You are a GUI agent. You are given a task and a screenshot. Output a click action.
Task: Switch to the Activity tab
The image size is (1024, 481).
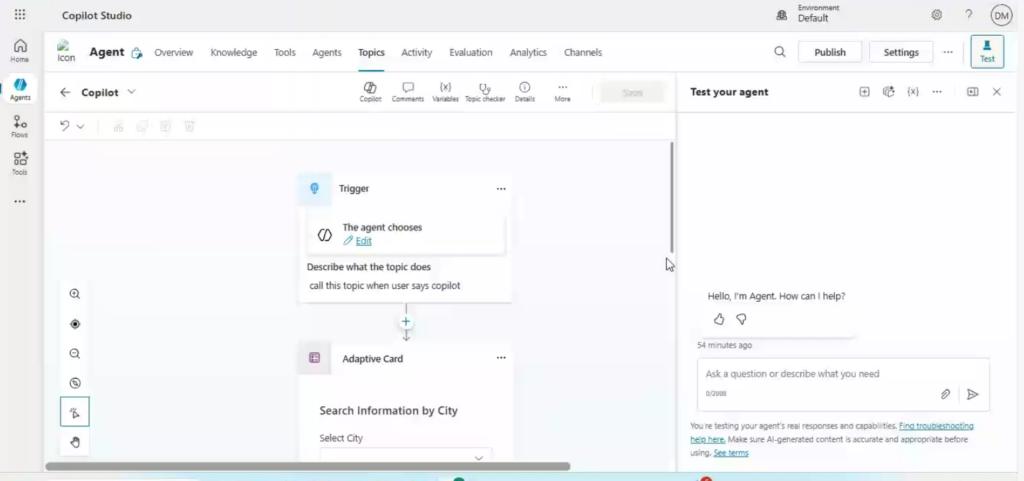click(x=417, y=52)
